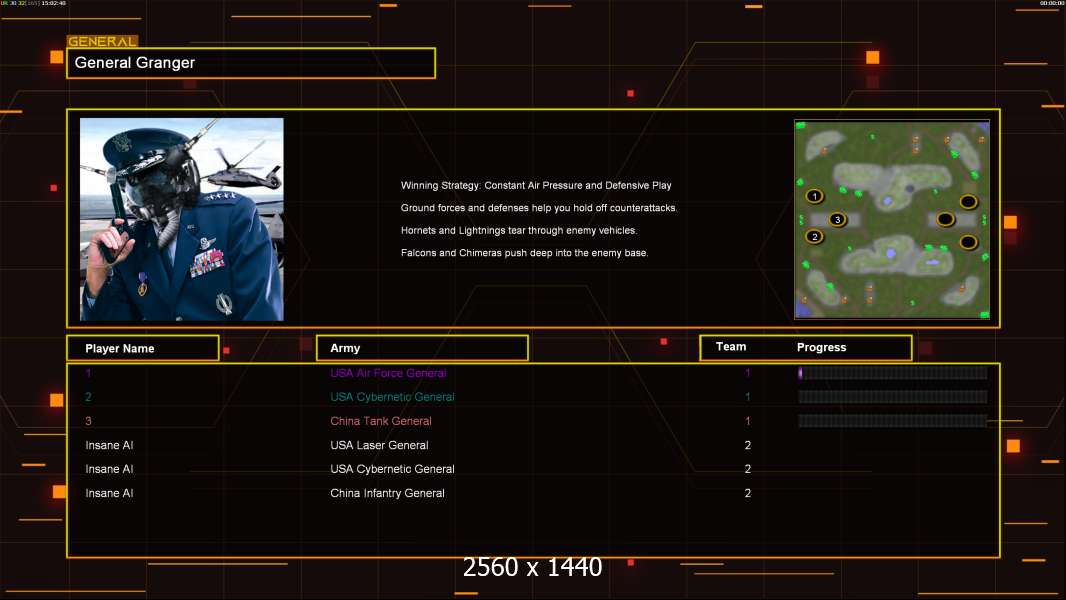
Task: Click the Player Name column header
Action: (x=143, y=348)
